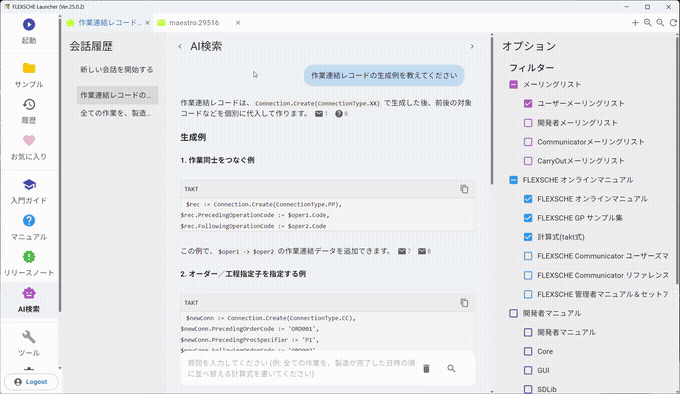This screenshot has width=680, height=394.
Task: Toggle FLEXSCHE オンラインマニュアル group checkbox
Action: [x=513, y=180]
